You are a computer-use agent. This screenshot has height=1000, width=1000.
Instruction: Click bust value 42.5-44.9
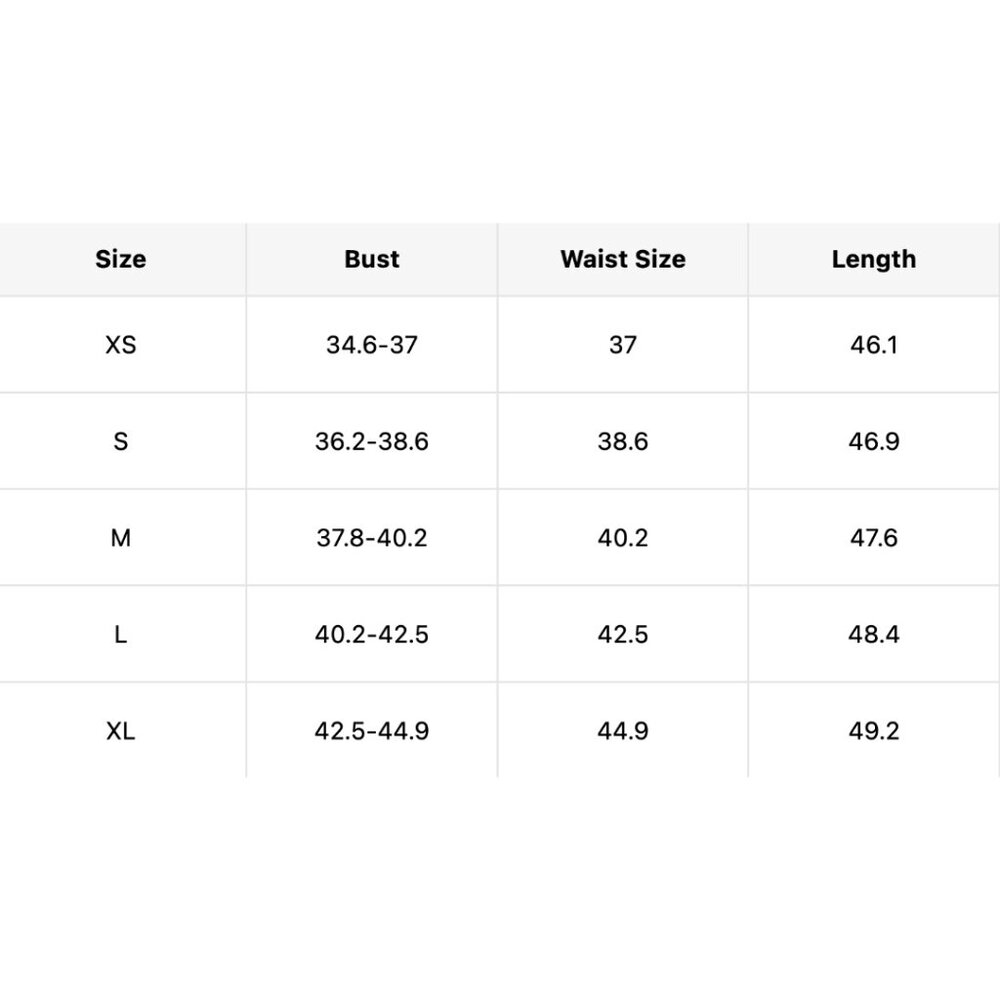point(372,730)
